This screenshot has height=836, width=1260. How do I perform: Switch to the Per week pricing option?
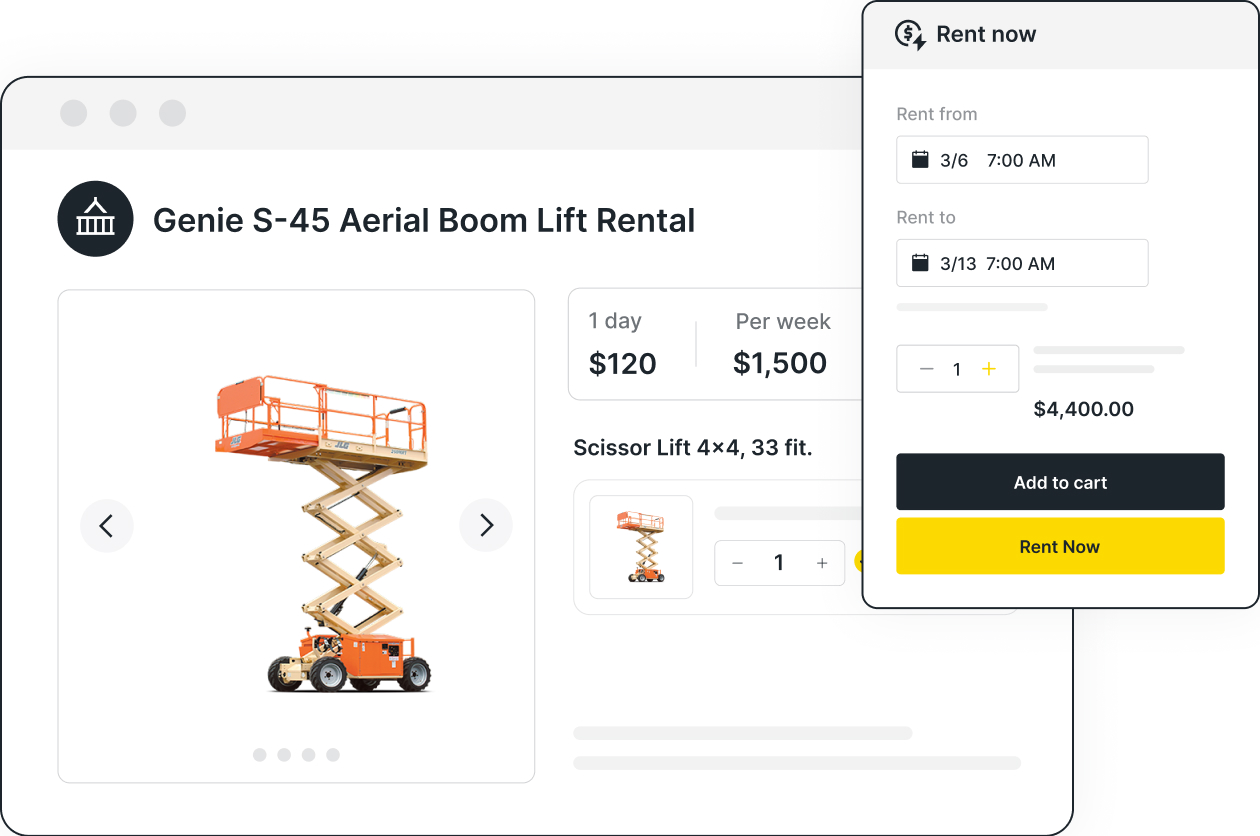782,343
